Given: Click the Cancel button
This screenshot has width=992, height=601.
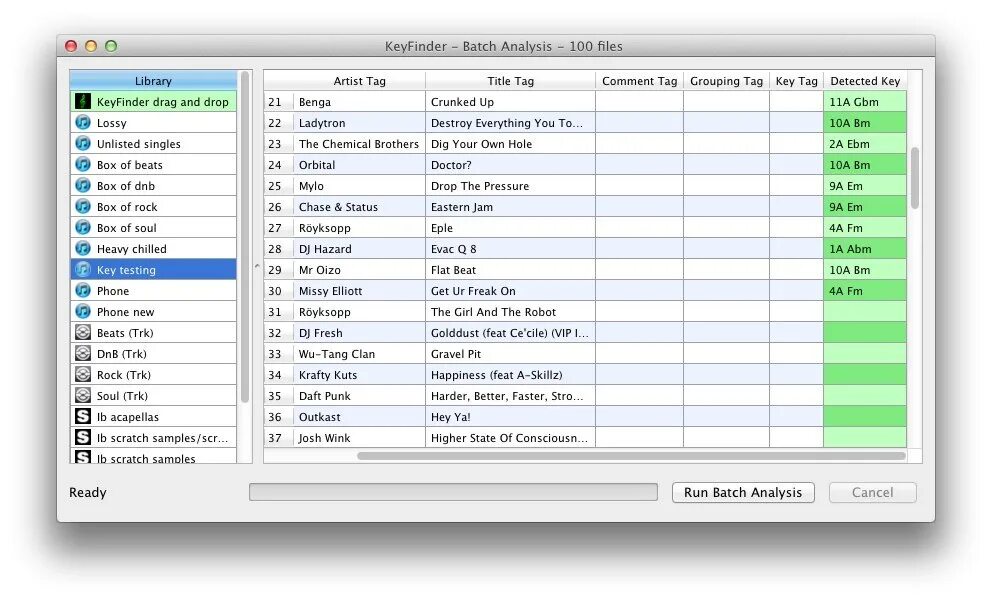Looking at the screenshot, I should 872,492.
